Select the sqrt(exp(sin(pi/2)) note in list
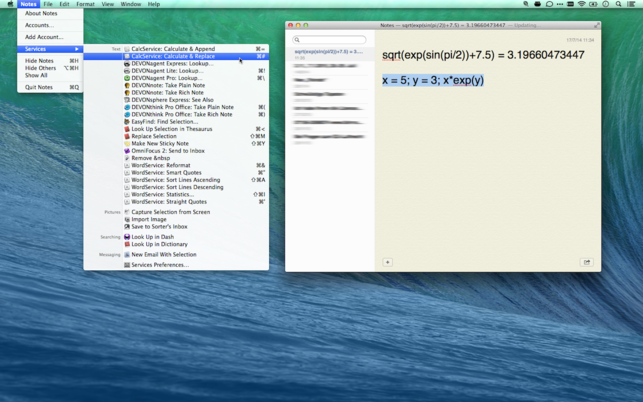This screenshot has width=643, height=402. click(329, 53)
